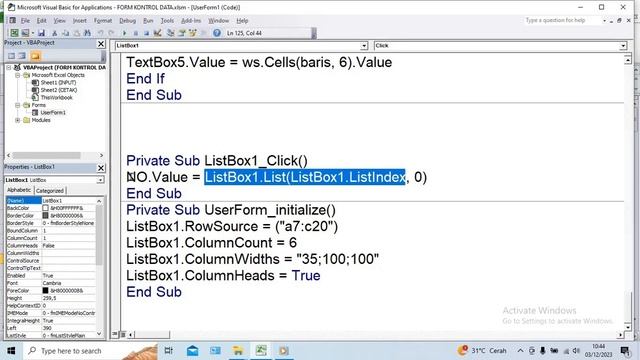The image size is (640, 360).
Task: Open Project Explorer toolbar icon
Action: point(171,33)
